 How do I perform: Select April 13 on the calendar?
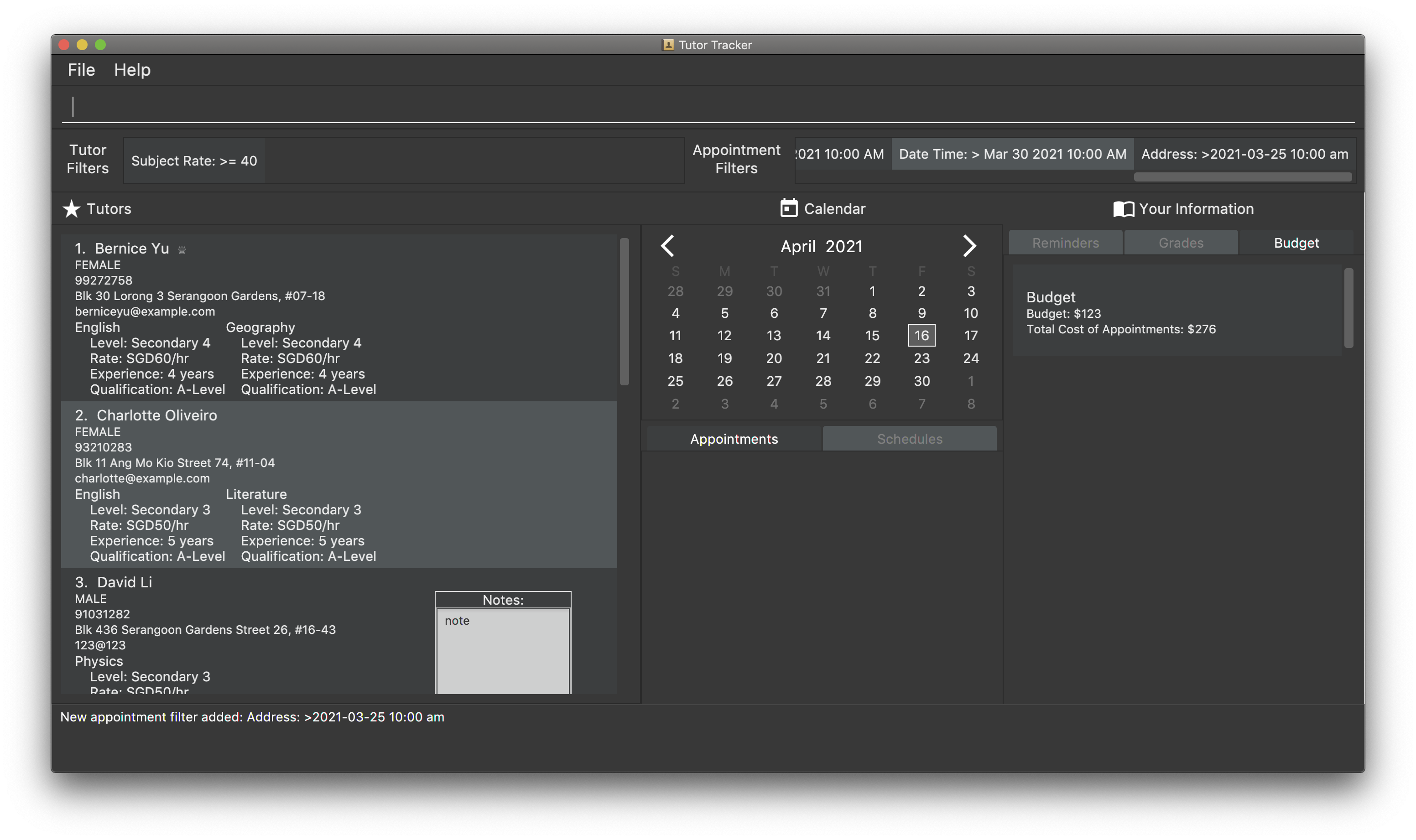click(773, 336)
